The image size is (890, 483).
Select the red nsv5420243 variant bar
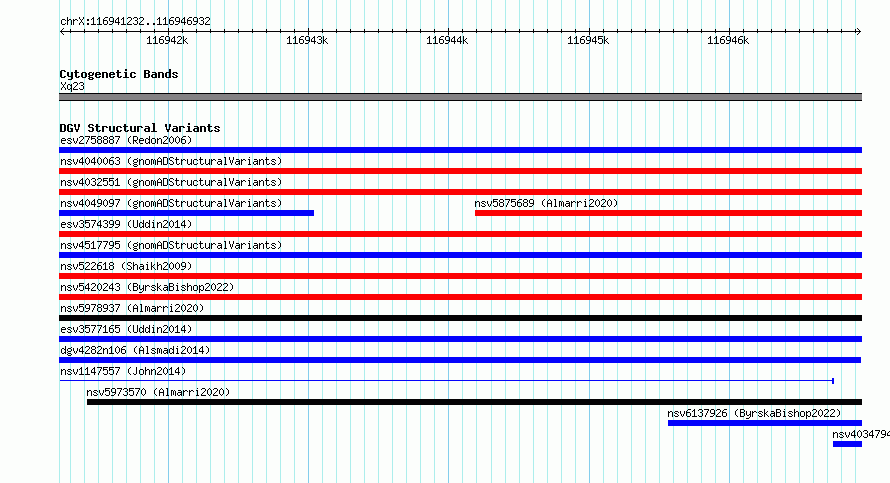coord(460,297)
